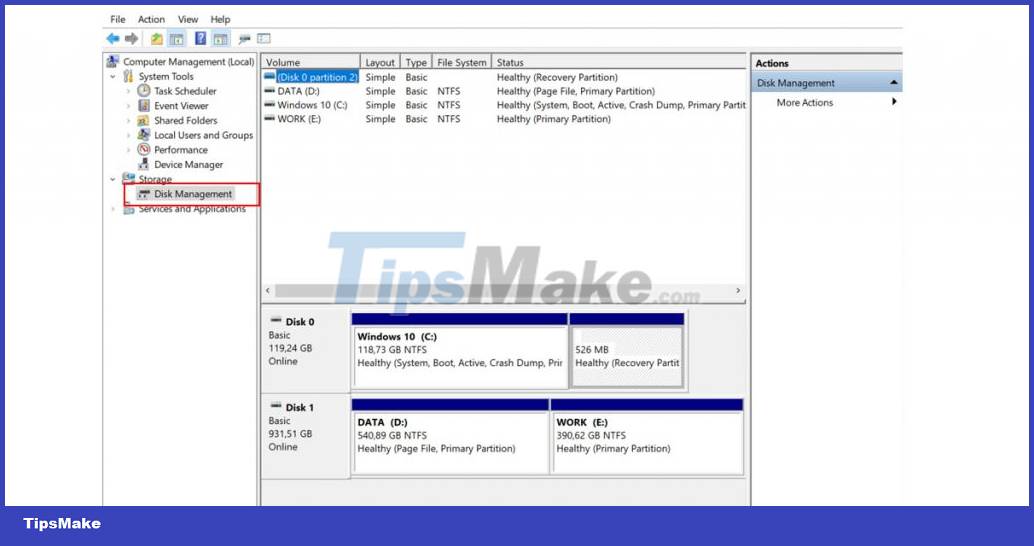Sort by the Volume column header
The width and height of the screenshot is (1034, 546).
pyautogui.click(x=311, y=63)
